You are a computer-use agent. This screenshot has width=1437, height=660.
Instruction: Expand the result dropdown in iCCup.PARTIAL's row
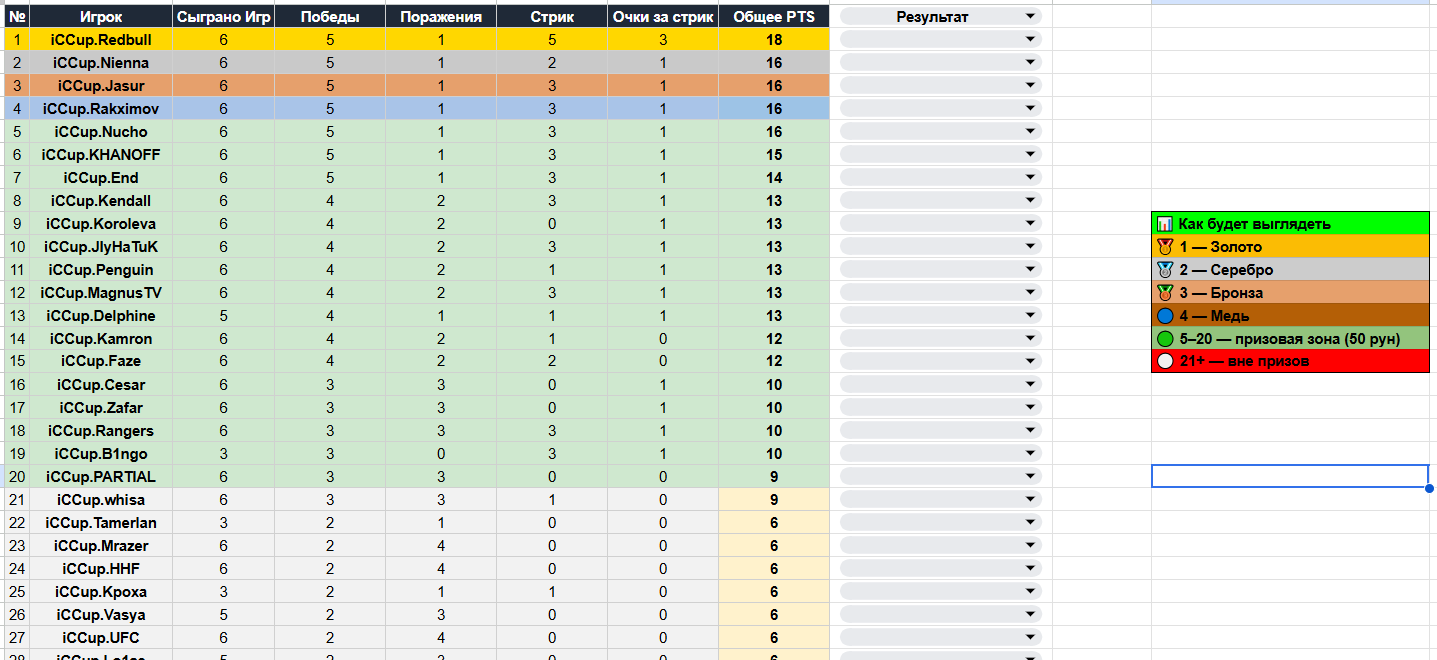pyautogui.click(x=1030, y=477)
